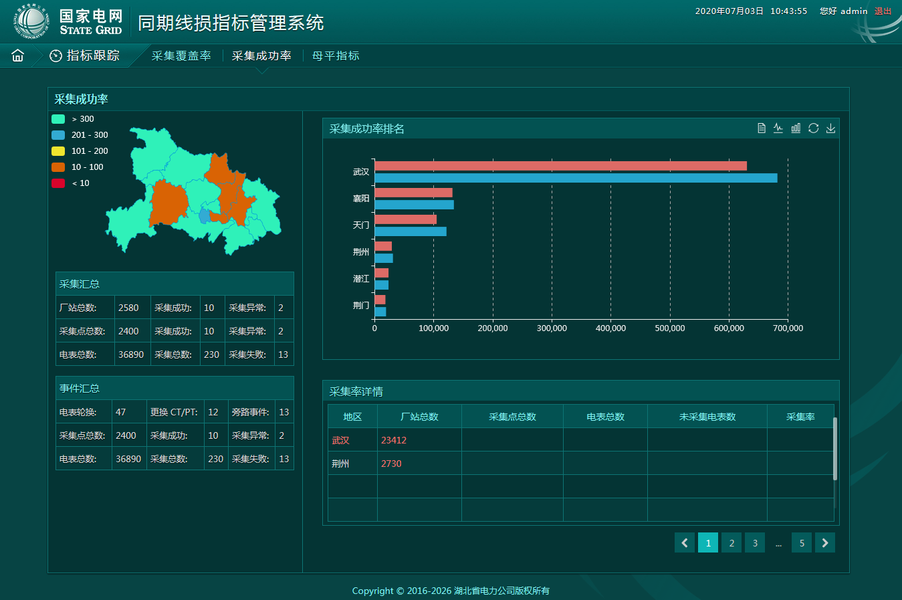
Task: Click the 事件汇总 panel header
Action: 175,388
